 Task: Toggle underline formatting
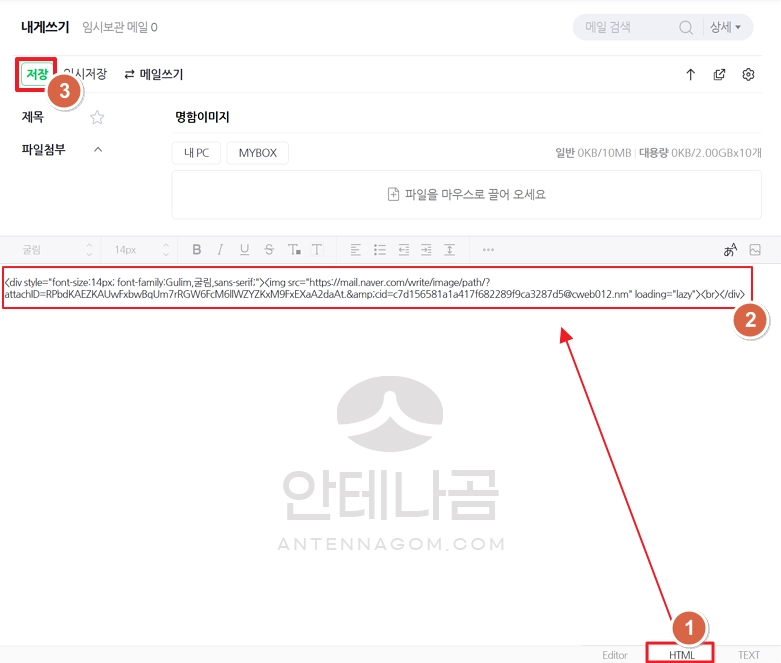click(245, 250)
